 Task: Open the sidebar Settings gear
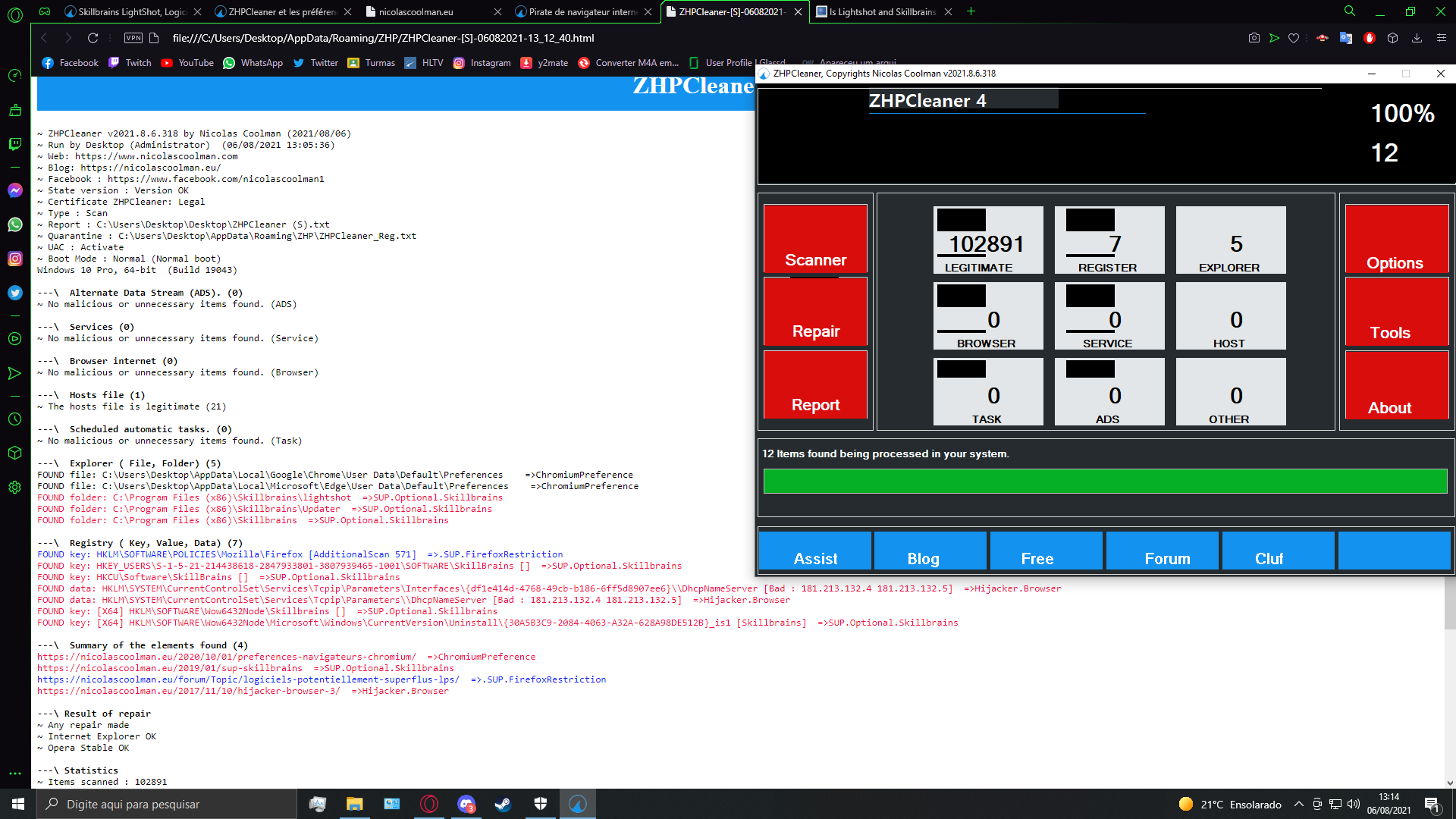14,488
